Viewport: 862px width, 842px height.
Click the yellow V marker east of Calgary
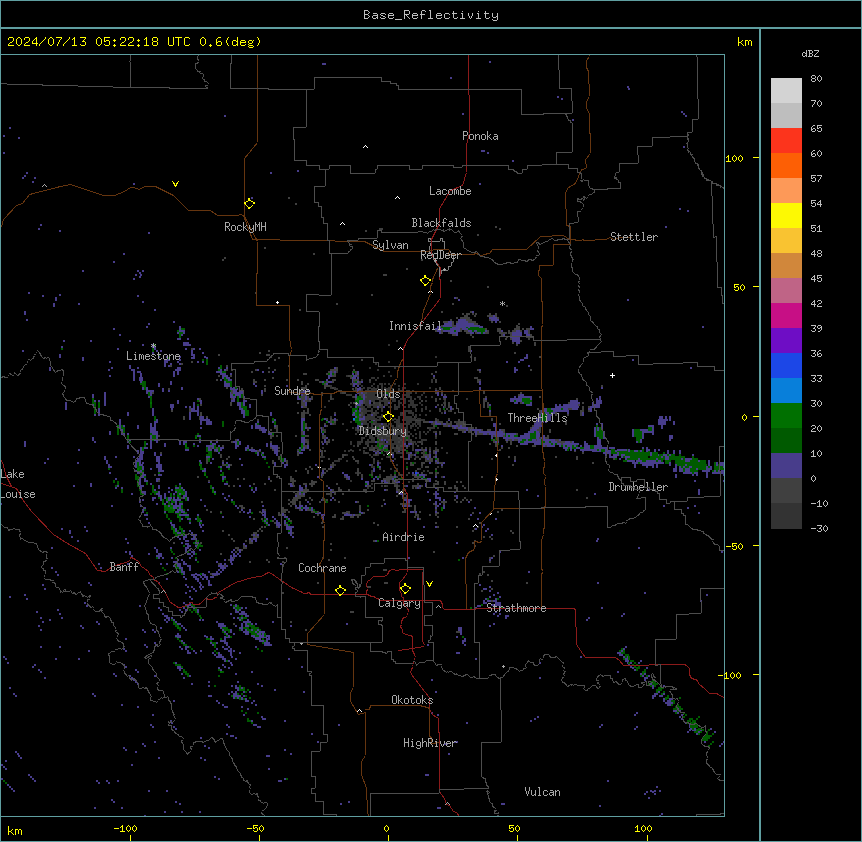[429, 584]
